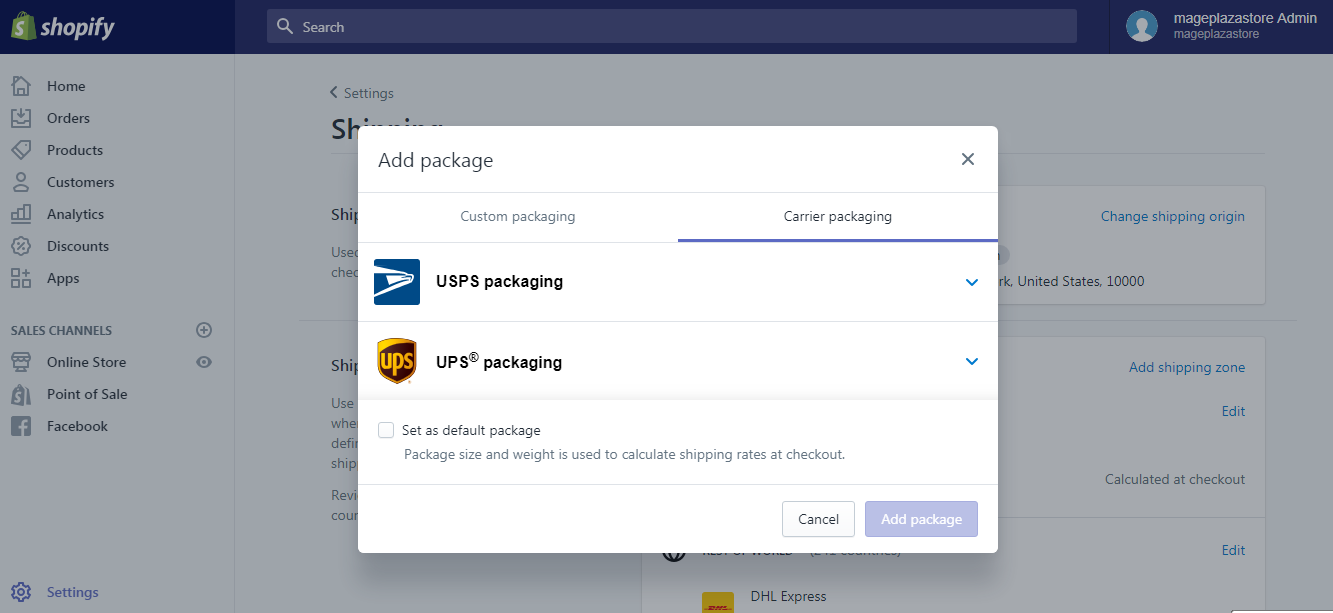
Task: Open Settings in the sidebar
Action: (73, 592)
